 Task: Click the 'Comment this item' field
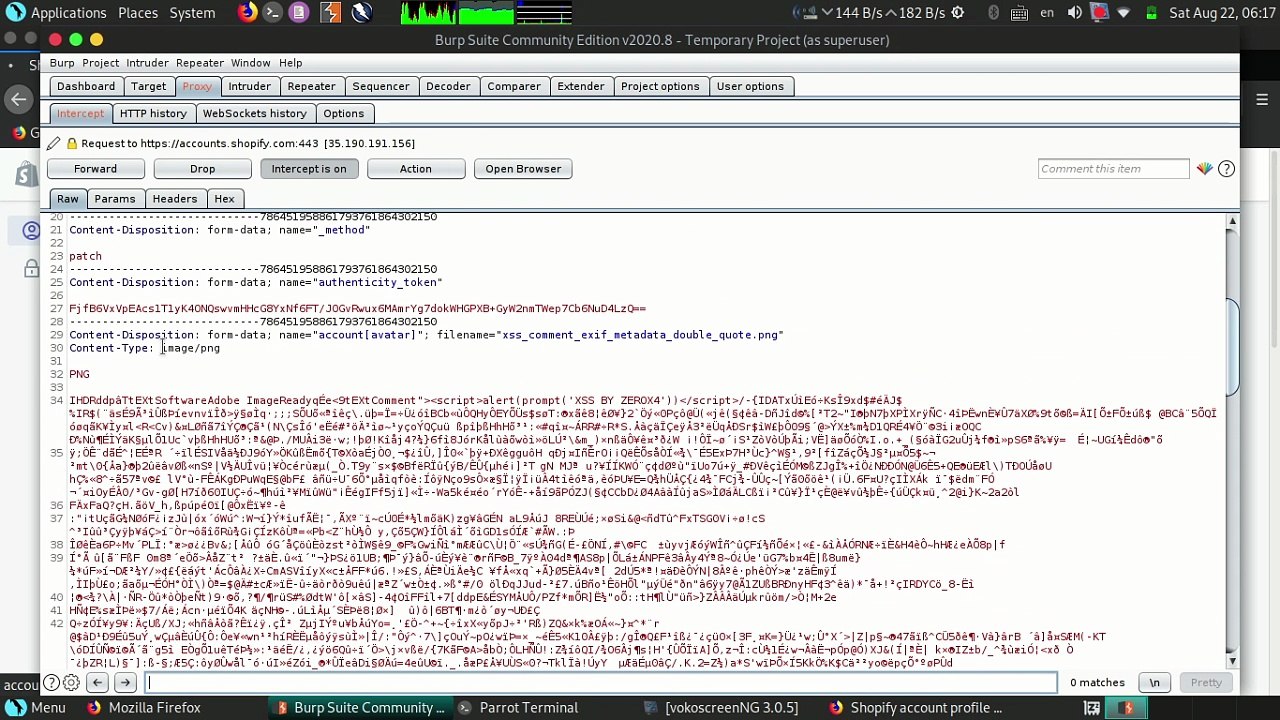[1113, 169]
